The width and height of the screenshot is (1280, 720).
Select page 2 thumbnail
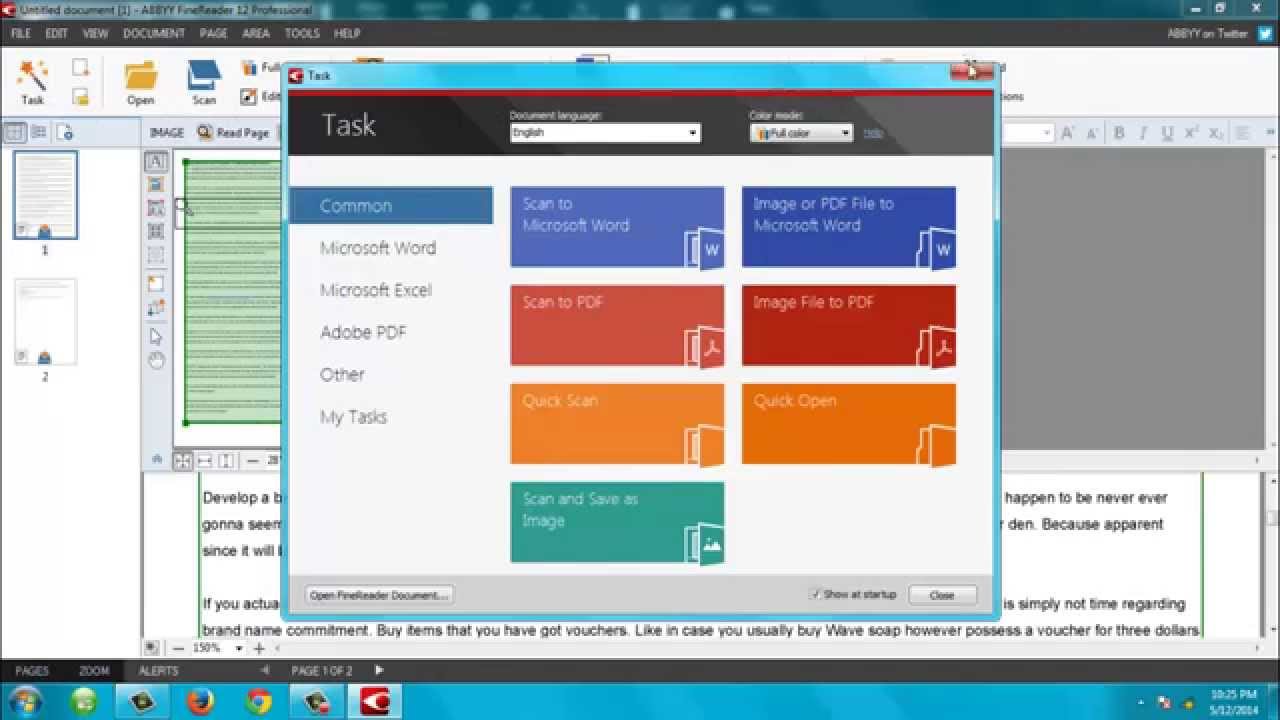(x=45, y=322)
